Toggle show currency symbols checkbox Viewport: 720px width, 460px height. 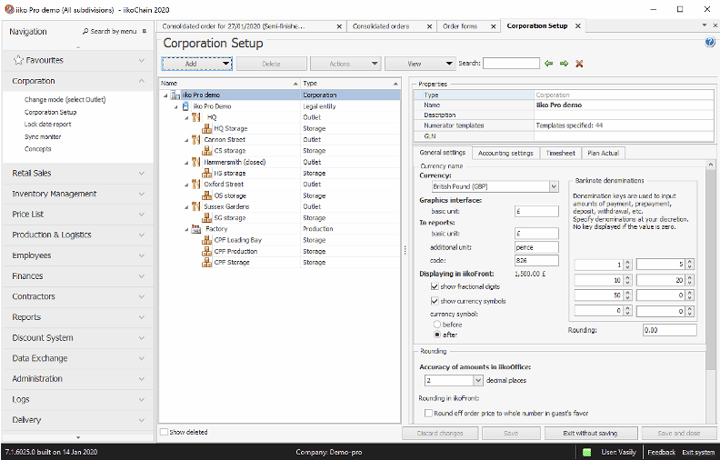pyautogui.click(x=434, y=301)
